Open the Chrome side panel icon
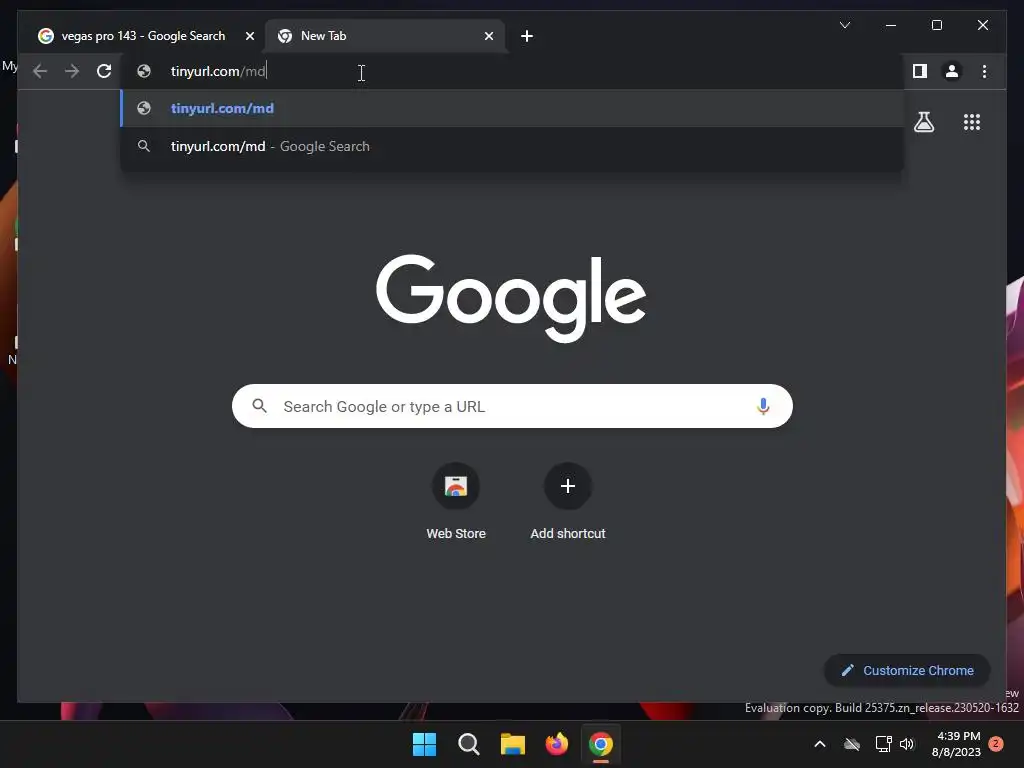Image resolution: width=1024 pixels, height=768 pixels. 920,71
